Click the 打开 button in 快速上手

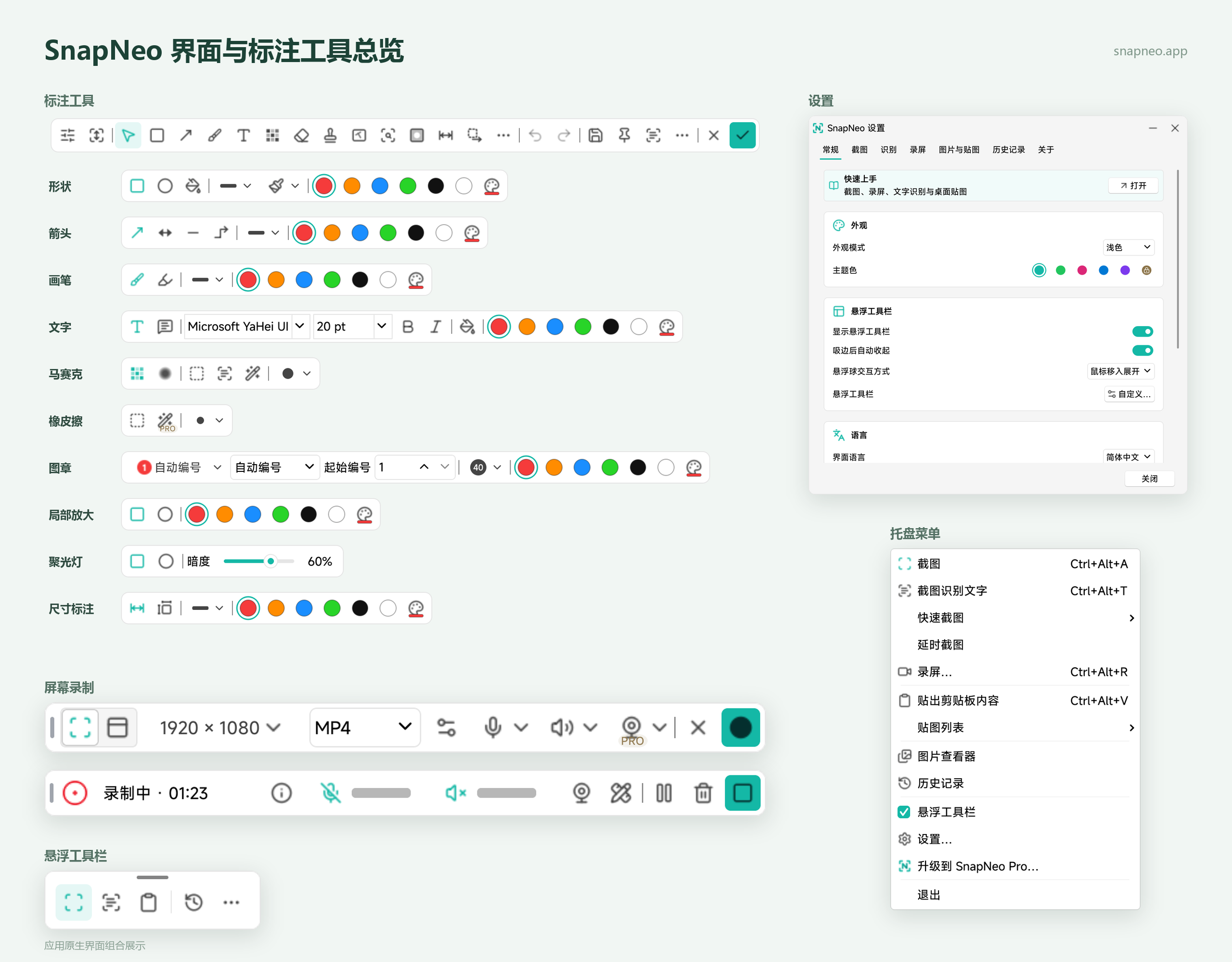(1133, 186)
